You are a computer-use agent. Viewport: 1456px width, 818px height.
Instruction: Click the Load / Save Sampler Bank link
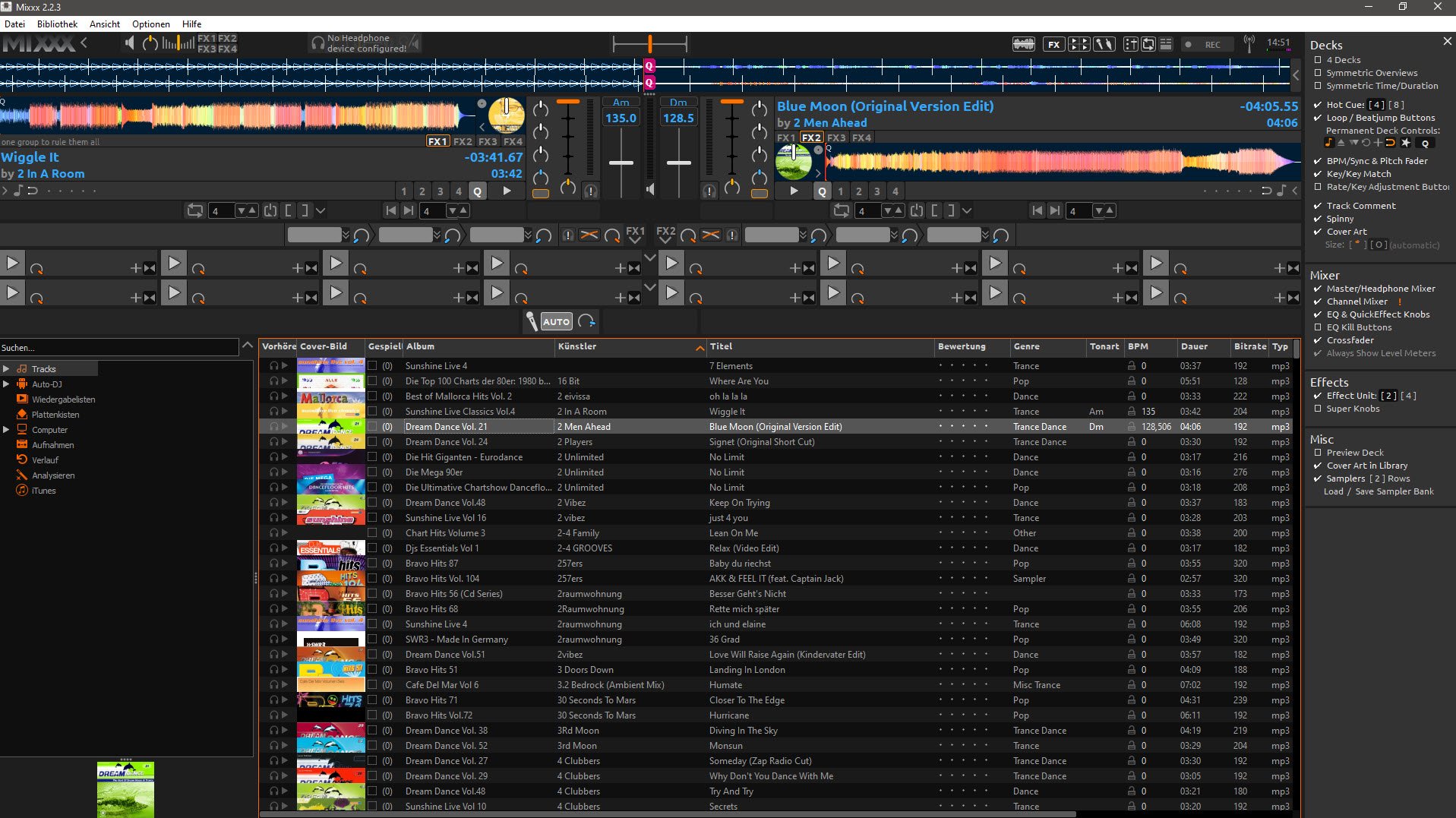tap(1378, 491)
